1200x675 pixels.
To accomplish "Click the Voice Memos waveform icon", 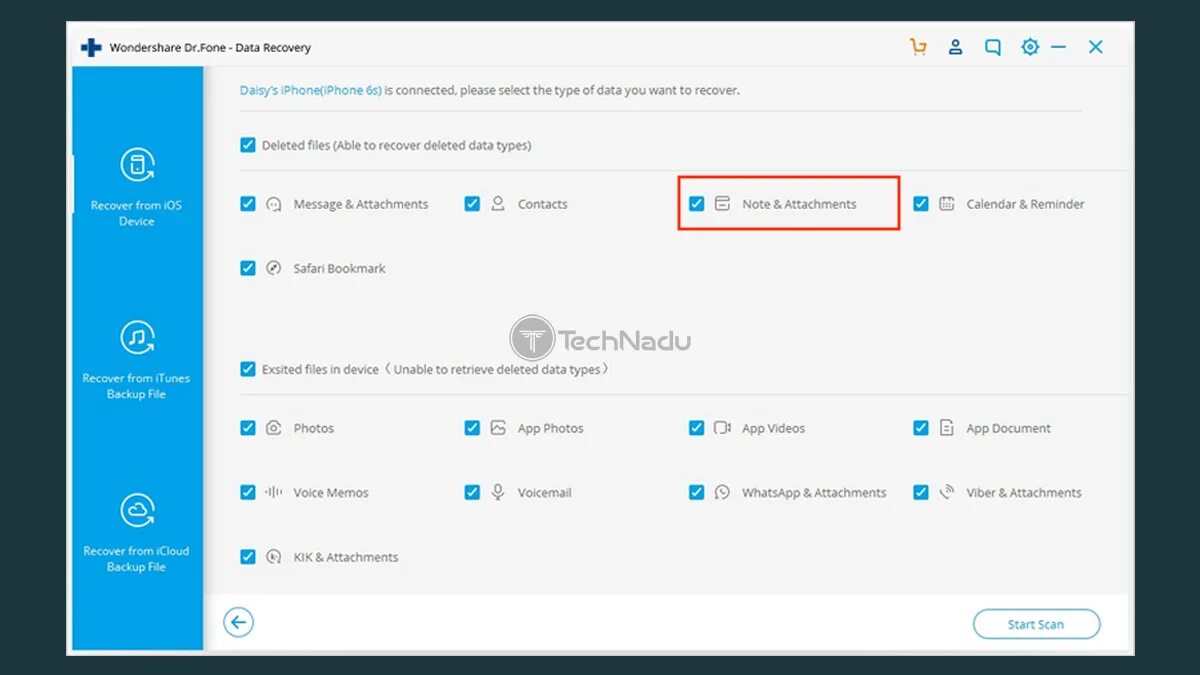I will (274, 492).
